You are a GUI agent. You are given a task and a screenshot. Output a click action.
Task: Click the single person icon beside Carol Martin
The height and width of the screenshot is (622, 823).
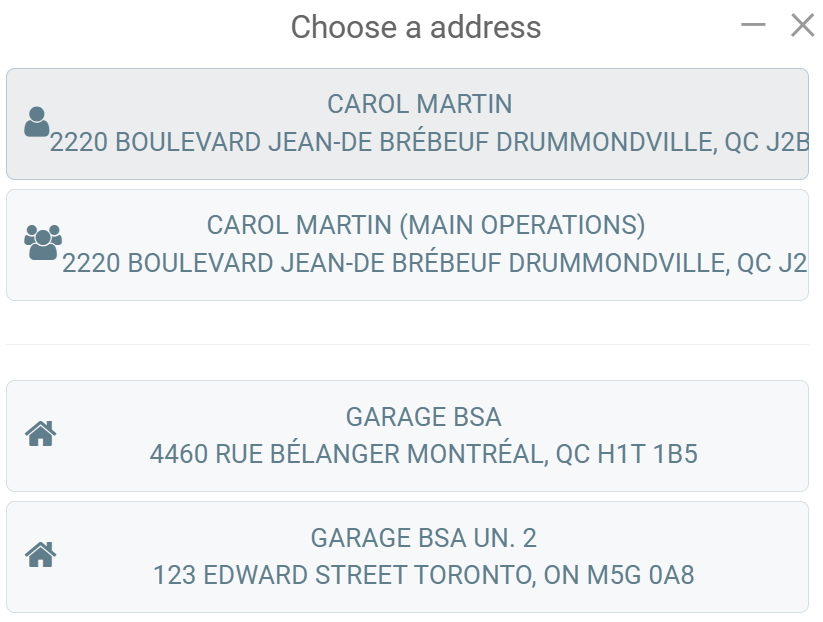click(x=37, y=122)
